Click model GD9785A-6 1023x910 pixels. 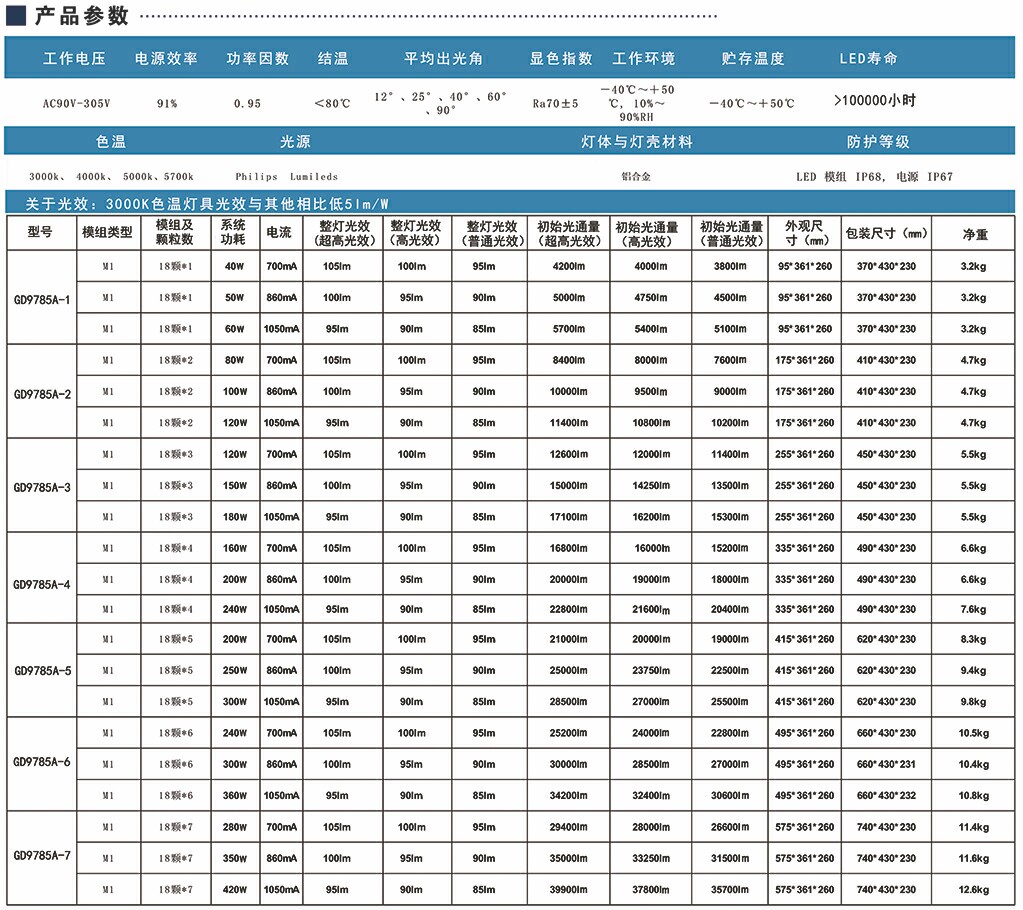pyautogui.click(x=42, y=761)
